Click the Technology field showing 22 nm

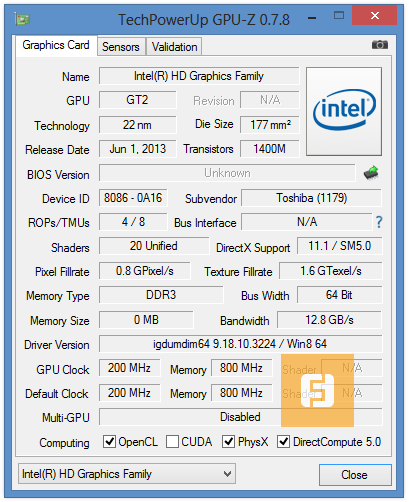click(137, 125)
